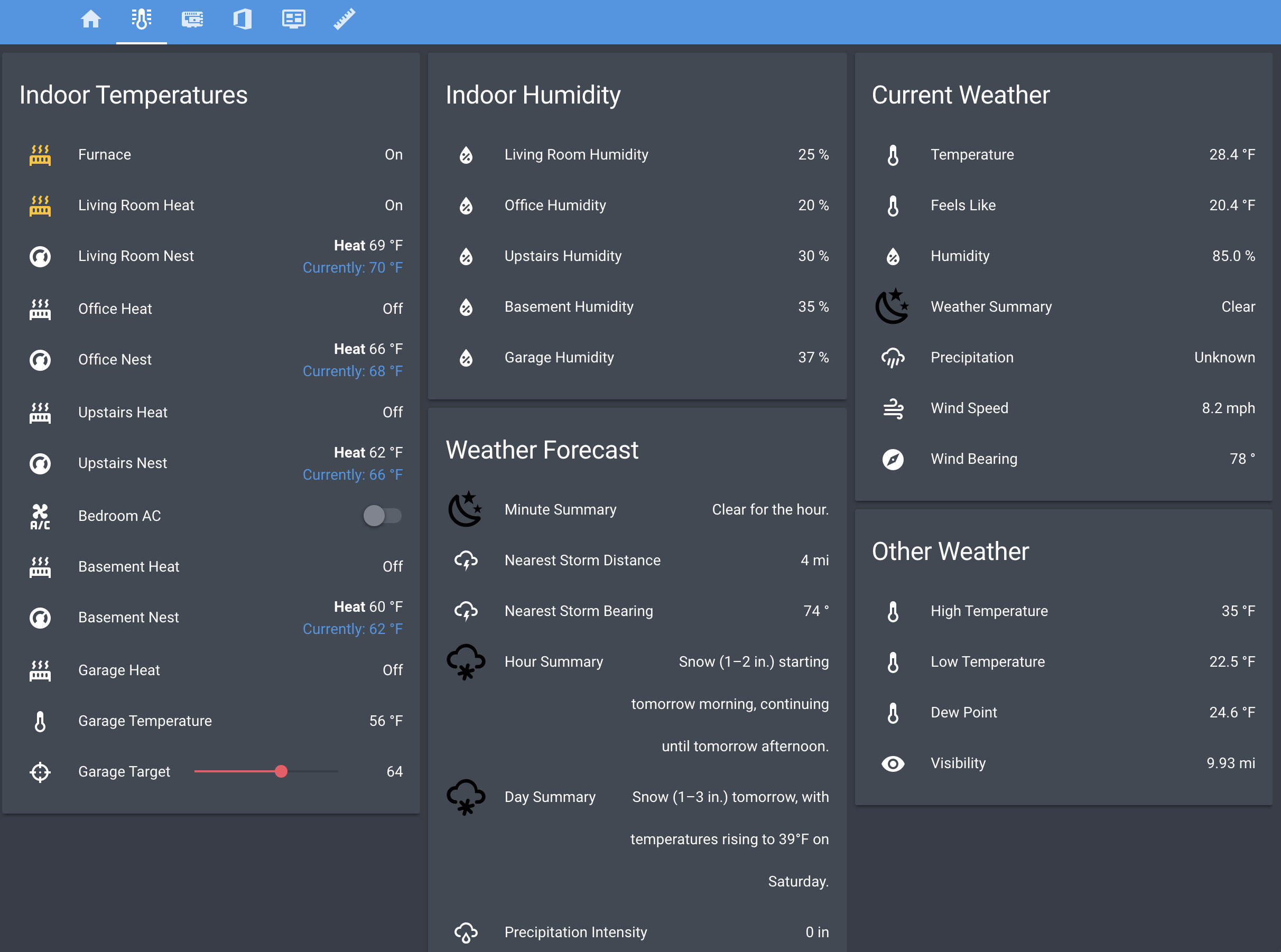The width and height of the screenshot is (1281, 952).
Task: Click the Bedroom AC fan icon
Action: [x=40, y=516]
